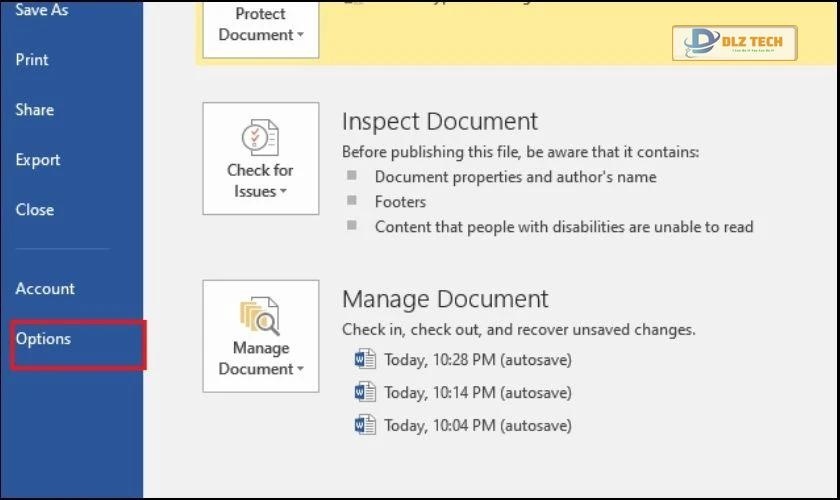Open Word Options from the sidebar
This screenshot has height=500, width=840.
[x=44, y=339]
